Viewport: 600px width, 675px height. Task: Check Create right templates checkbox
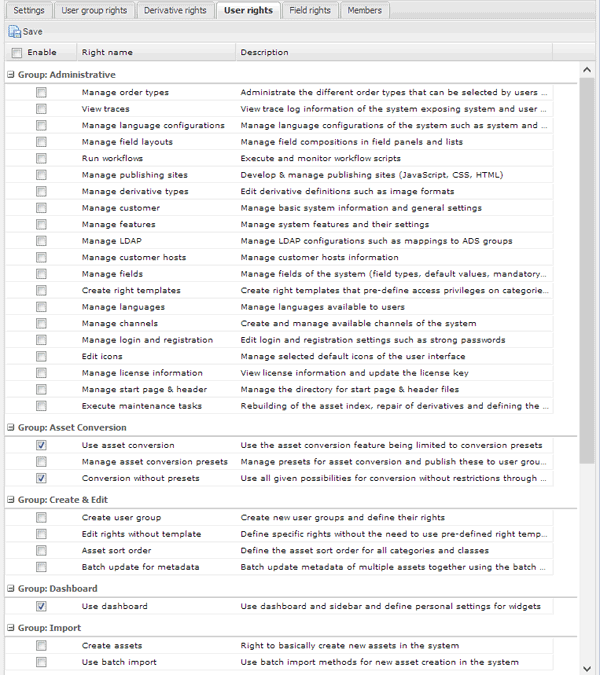pos(41,291)
